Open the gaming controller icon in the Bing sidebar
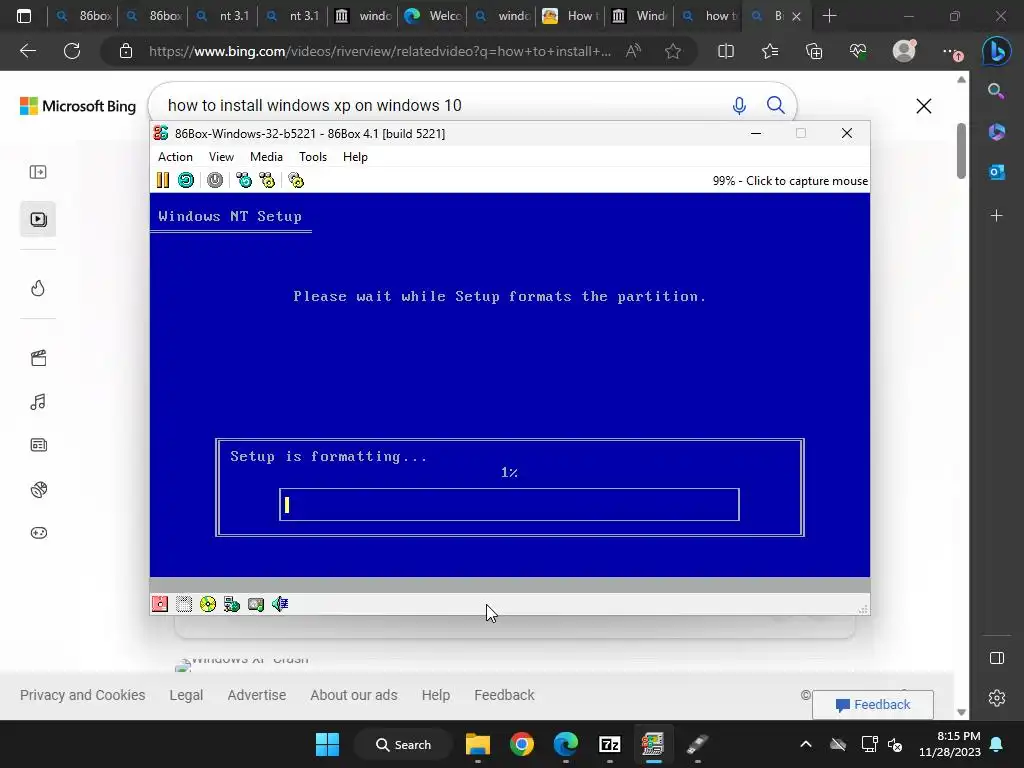 click(39, 533)
